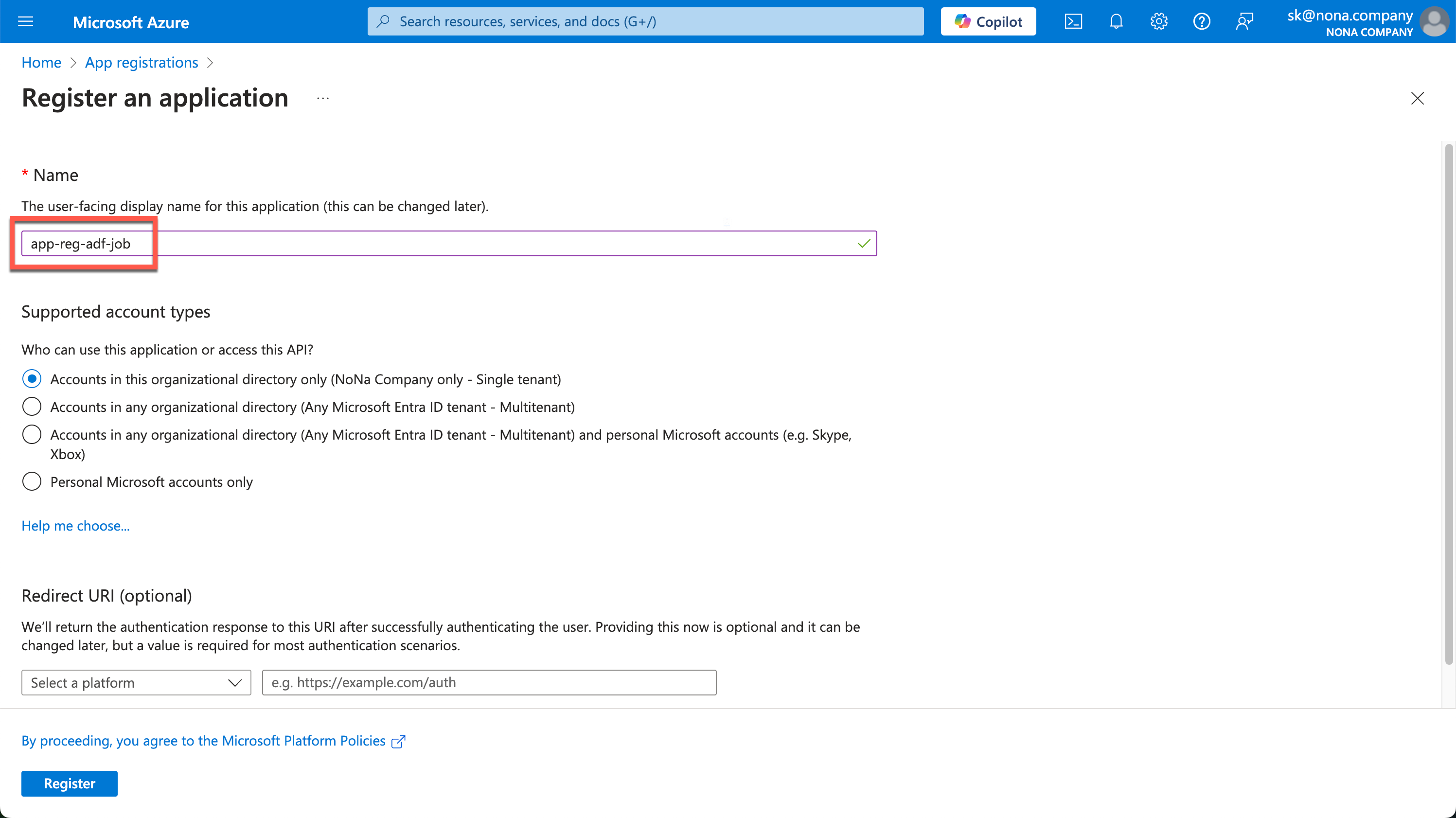Select Multitenant and personal accounts option

click(x=32, y=434)
